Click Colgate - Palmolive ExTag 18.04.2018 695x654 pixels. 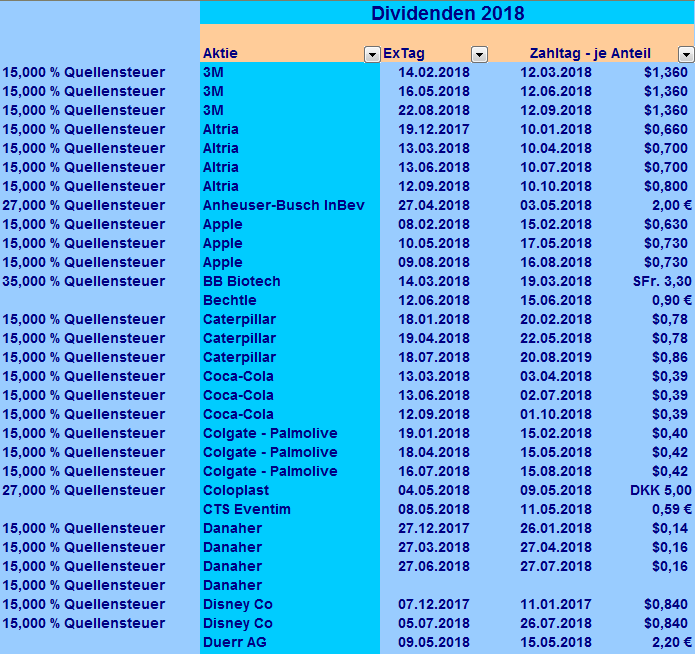pos(433,452)
